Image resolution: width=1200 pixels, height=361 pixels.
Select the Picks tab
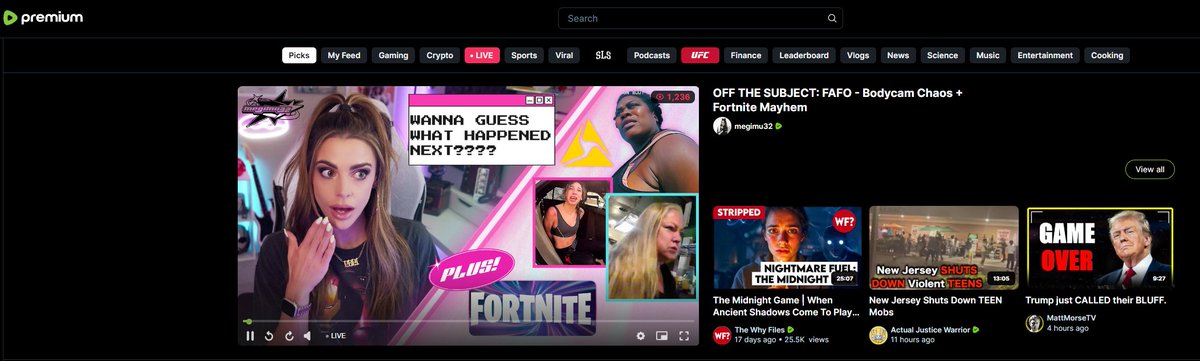[x=299, y=56]
